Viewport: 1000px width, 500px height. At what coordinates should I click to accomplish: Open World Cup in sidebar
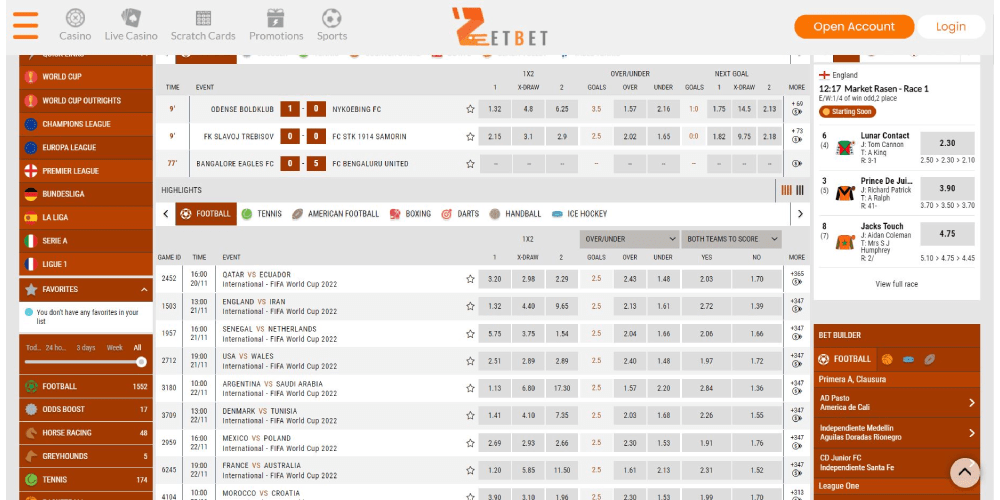[x=86, y=77]
